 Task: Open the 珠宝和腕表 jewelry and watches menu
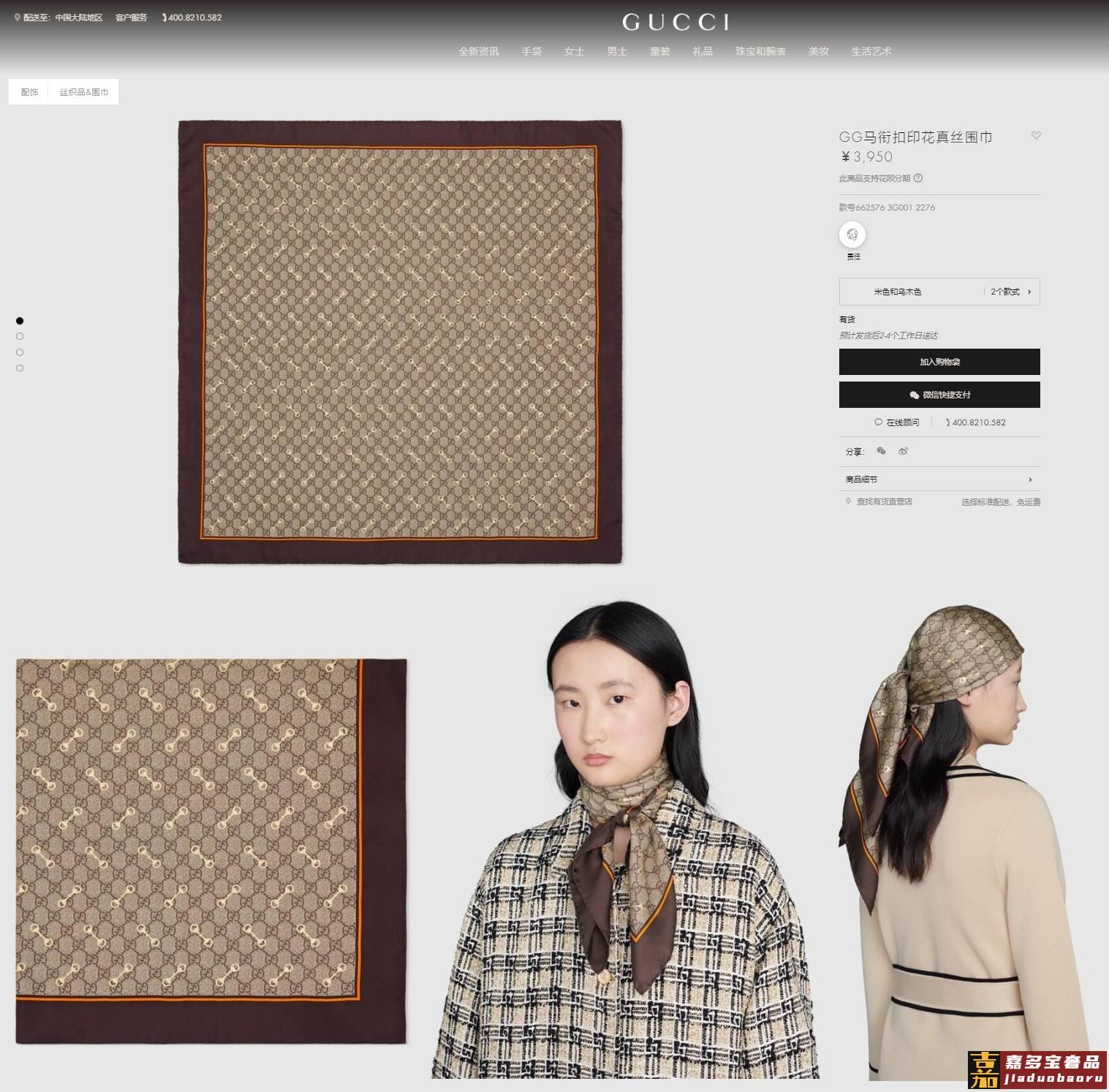coord(760,51)
